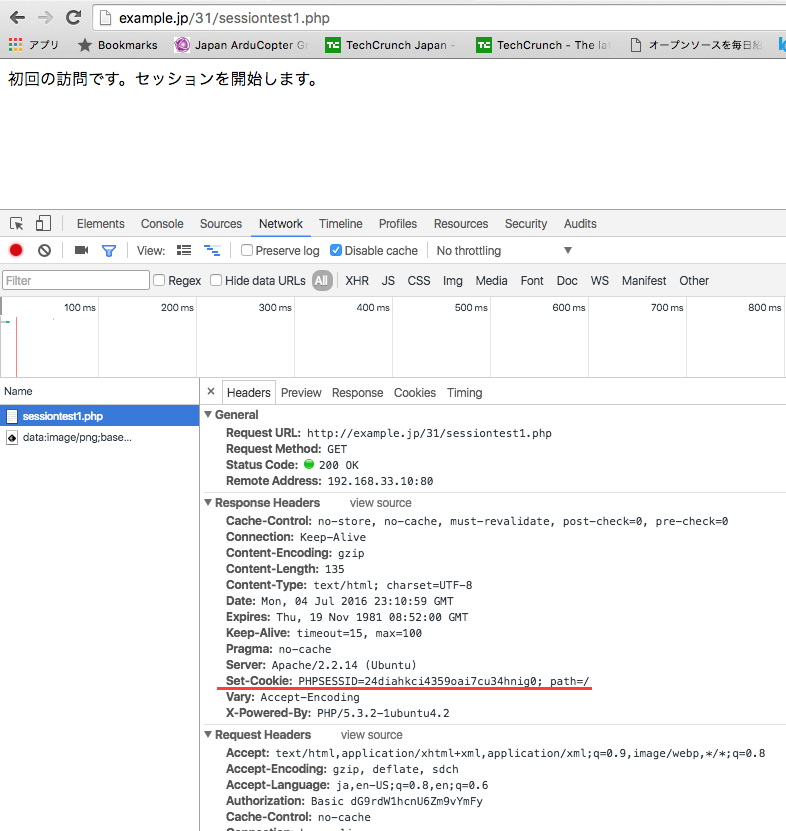The image size is (786, 831).
Task: Filter requests by CSS
Action: [x=419, y=280]
